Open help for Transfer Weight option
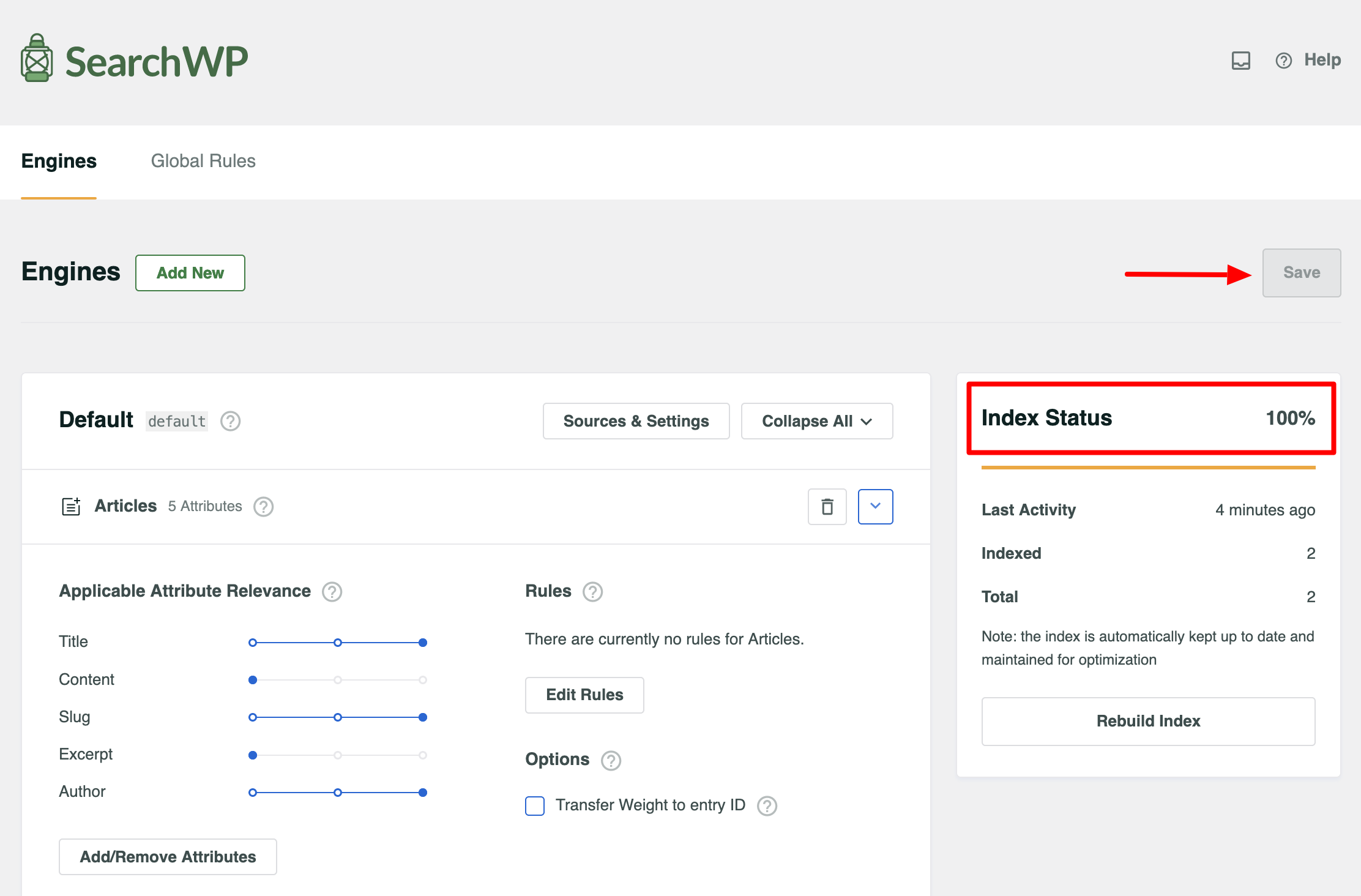1361x896 pixels. pyautogui.click(x=767, y=806)
